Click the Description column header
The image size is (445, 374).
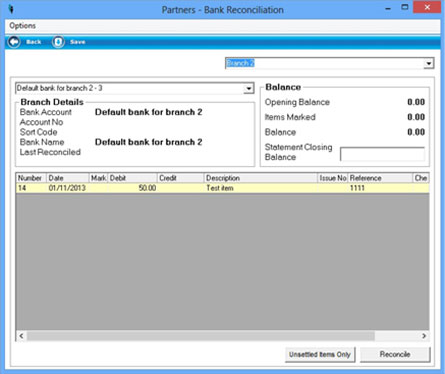coord(261,178)
